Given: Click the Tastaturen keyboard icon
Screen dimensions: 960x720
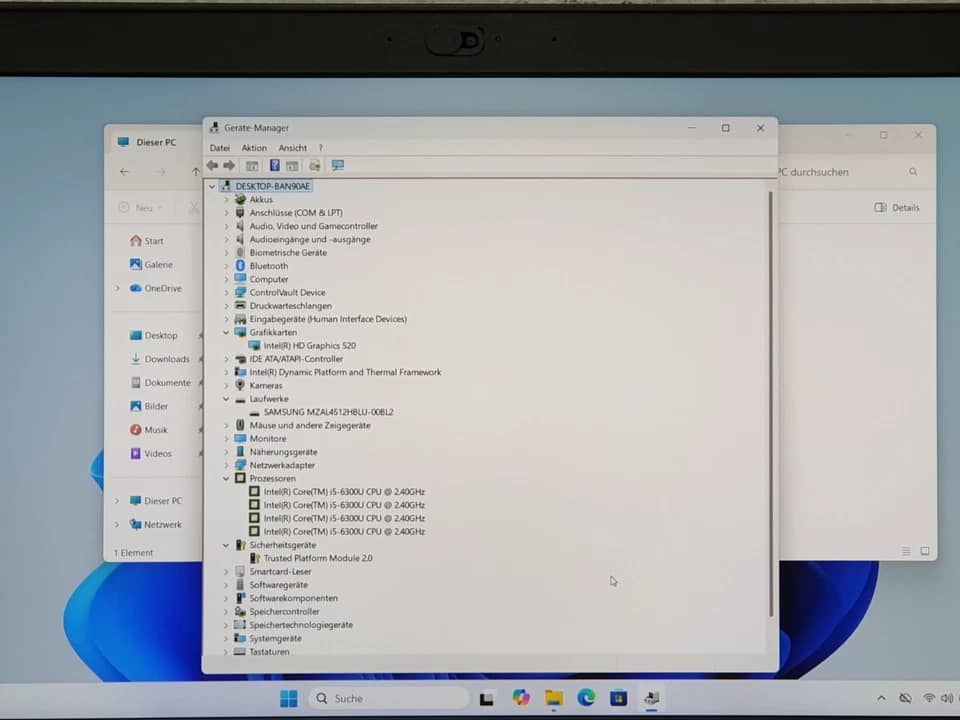Looking at the screenshot, I should (239, 651).
